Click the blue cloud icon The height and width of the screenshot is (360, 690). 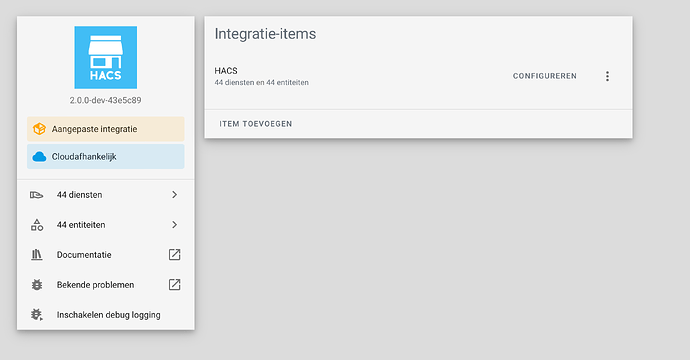(39, 157)
